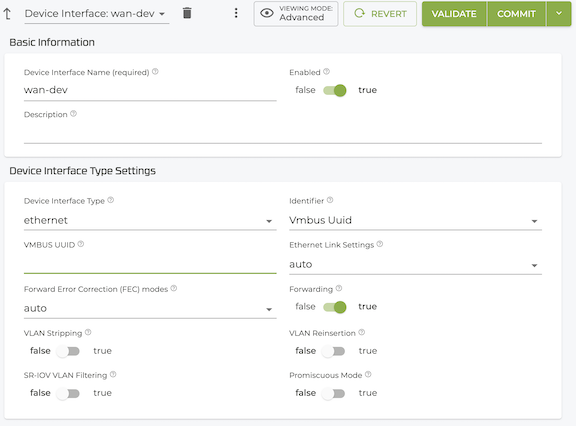576x426 pixels.
Task: Delete the wan-dev interface via trash icon
Action: click(x=187, y=13)
